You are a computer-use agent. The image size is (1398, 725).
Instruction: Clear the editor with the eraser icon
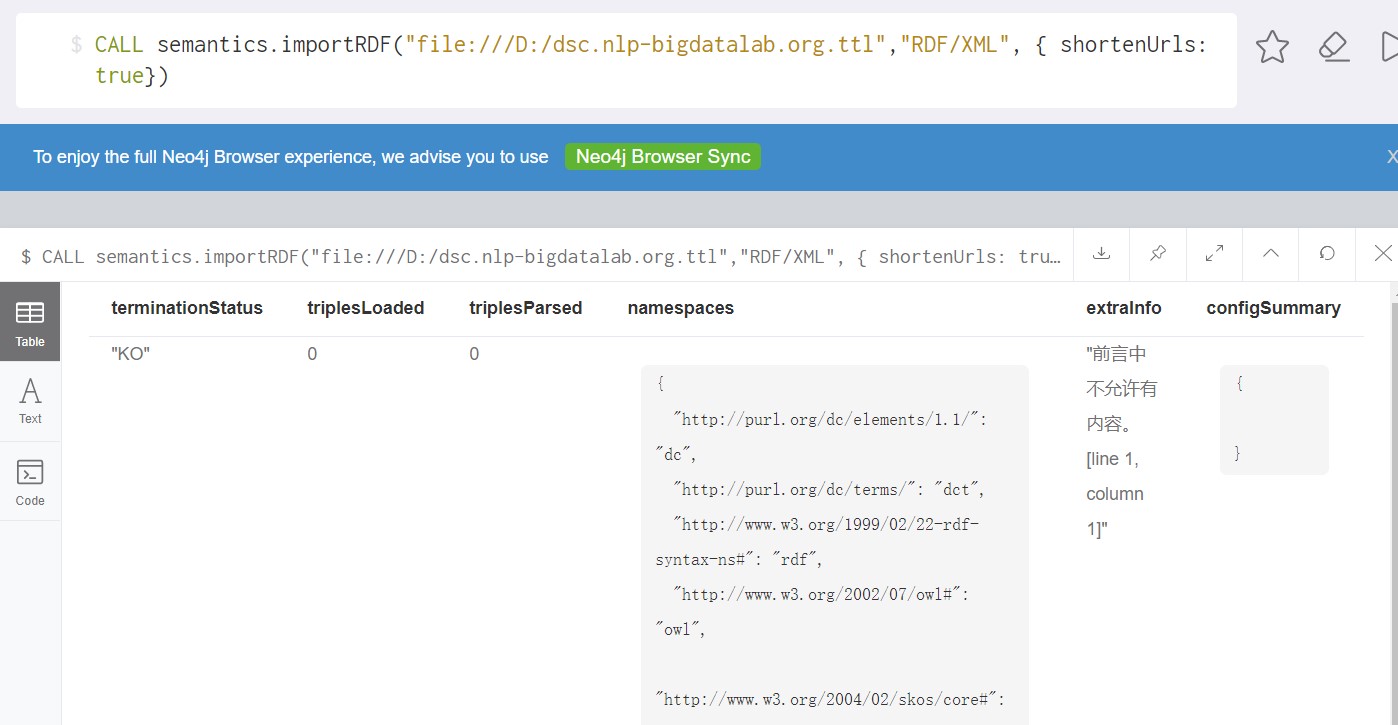pyautogui.click(x=1334, y=47)
